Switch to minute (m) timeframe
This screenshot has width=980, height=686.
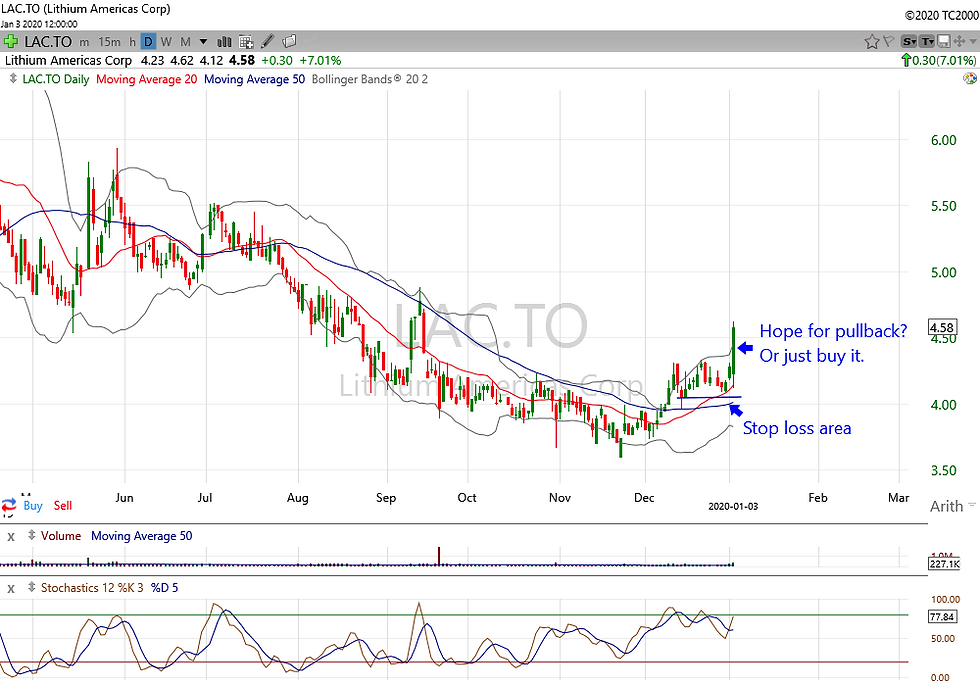[84, 42]
